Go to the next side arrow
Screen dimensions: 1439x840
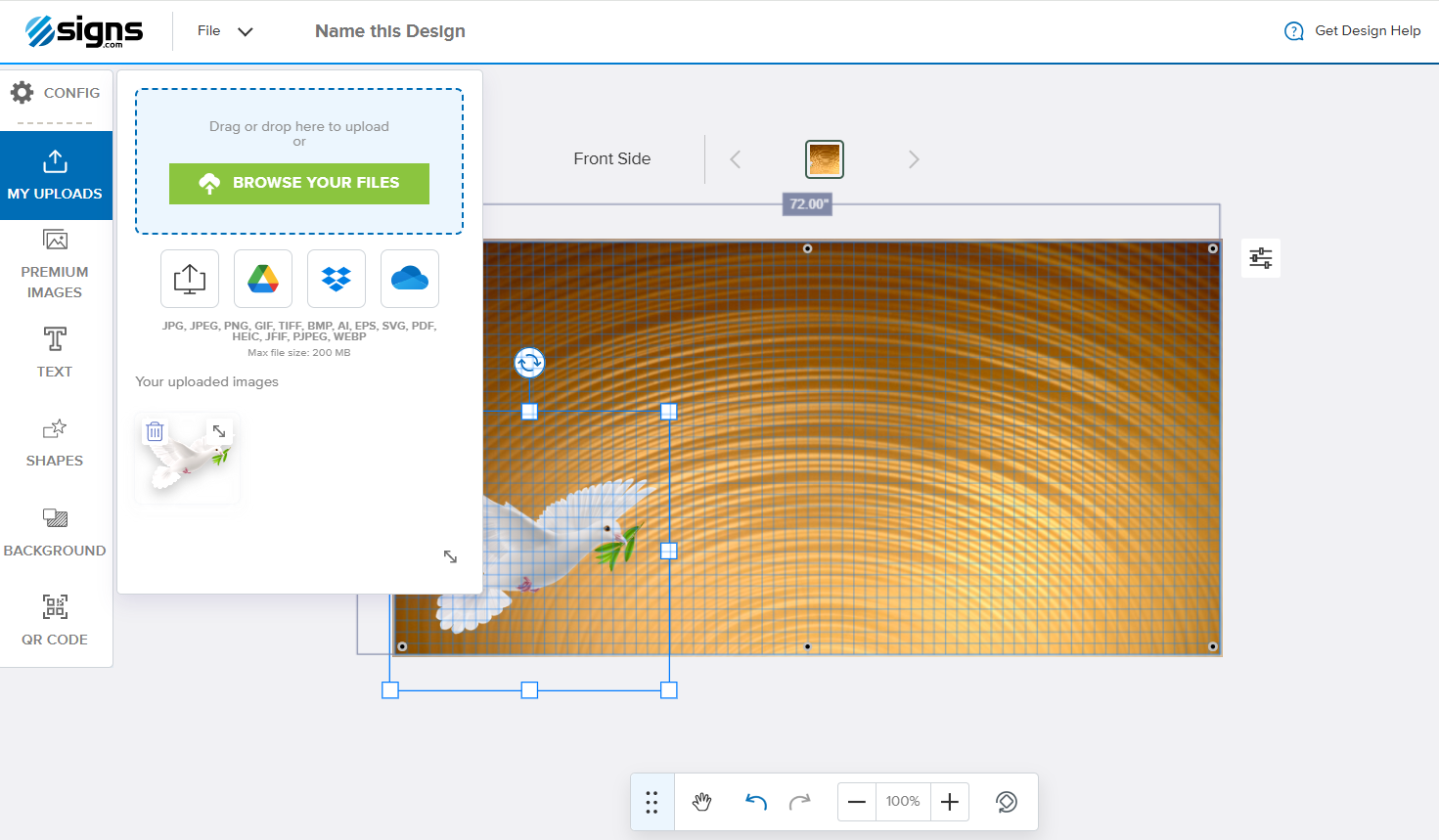coord(914,159)
